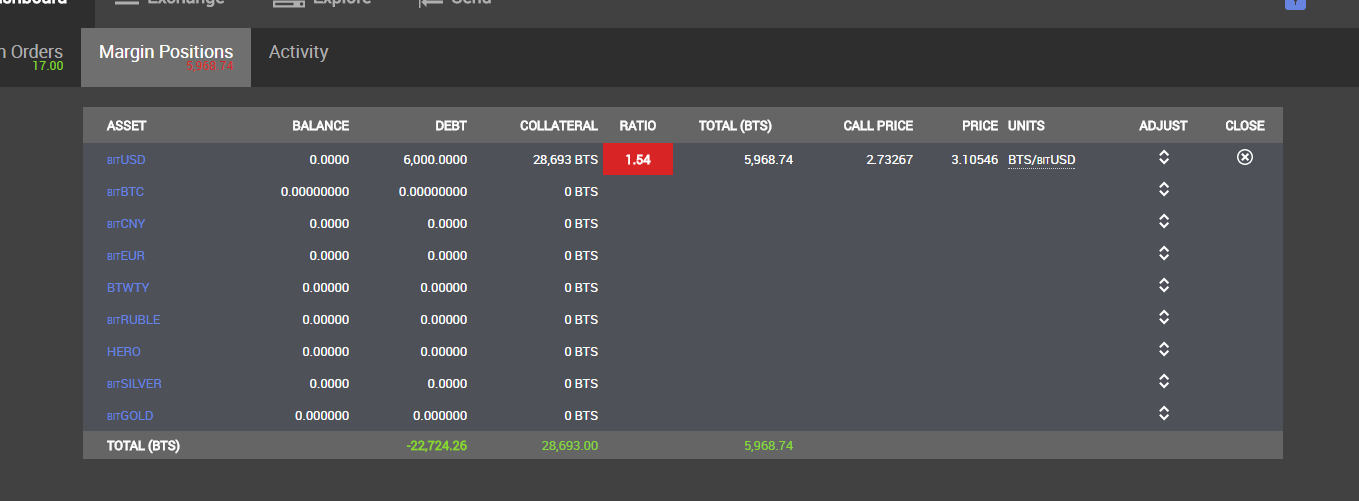Select the bitBTC 0.00000000 balance value
The height and width of the screenshot is (501, 1359).
(x=315, y=192)
